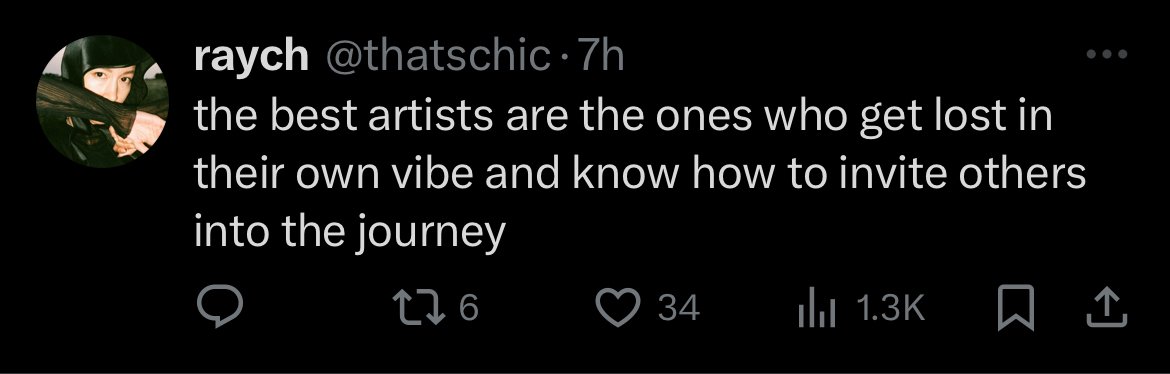The image size is (1170, 374).
Task: Click the like count 34
Action: tap(678, 308)
